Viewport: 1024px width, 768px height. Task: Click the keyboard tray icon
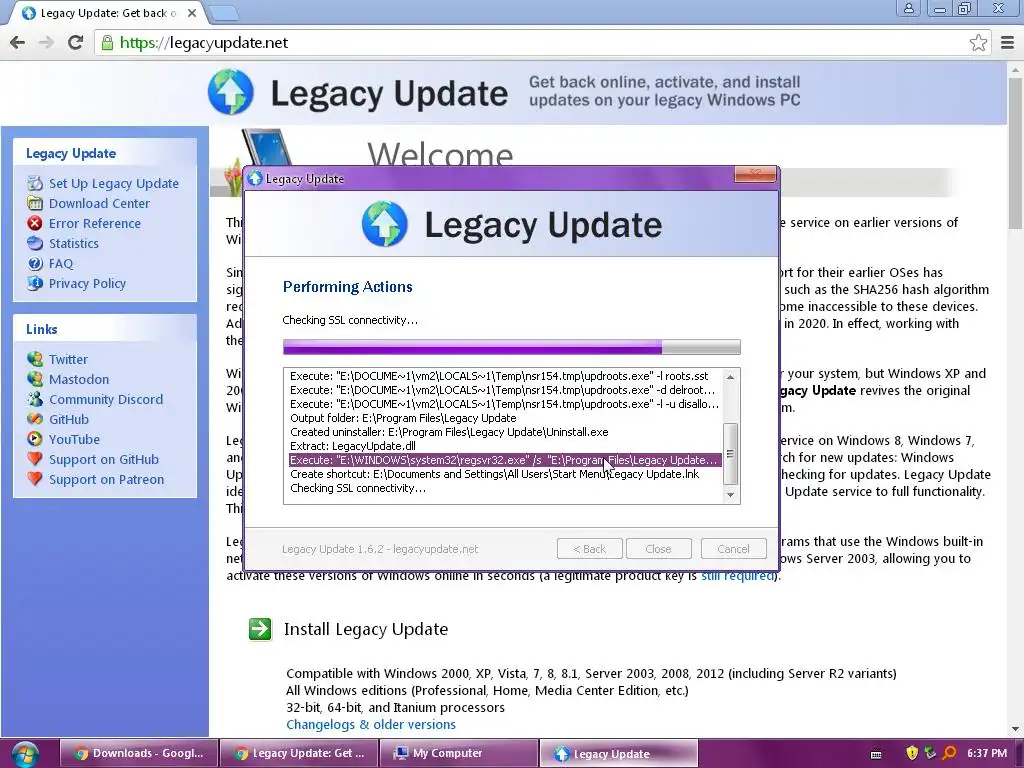pos(876,754)
